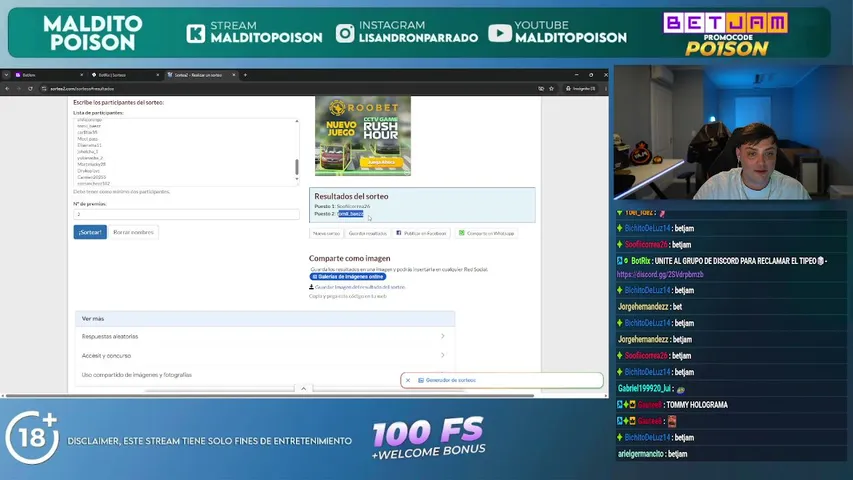The image size is (853, 480).
Task: Click the WhatsApp icon on the share button
Action: (x=461, y=233)
